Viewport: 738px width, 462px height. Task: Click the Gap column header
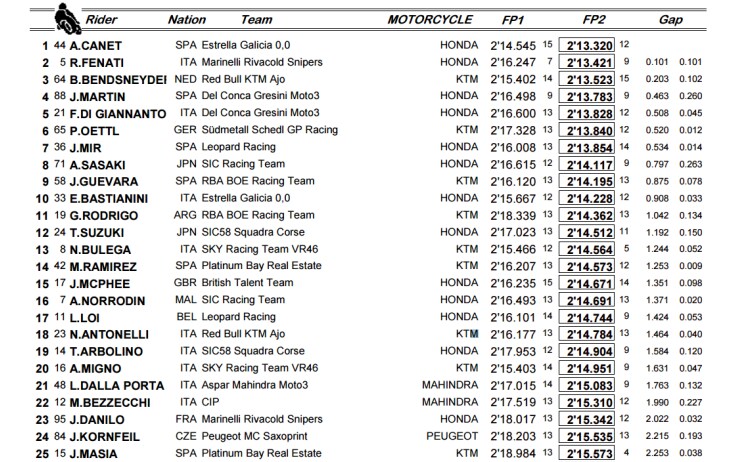tap(671, 20)
